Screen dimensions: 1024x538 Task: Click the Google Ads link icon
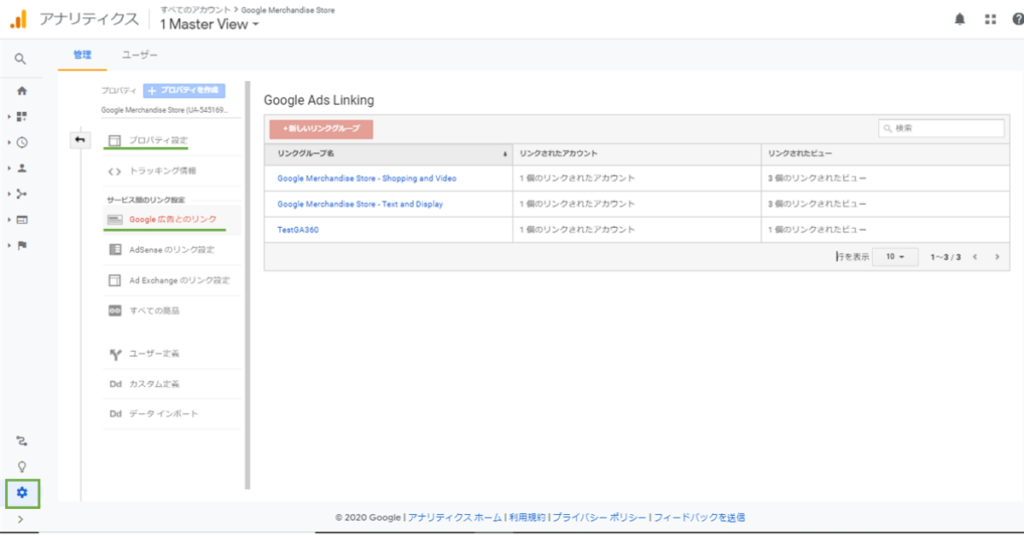click(x=114, y=219)
